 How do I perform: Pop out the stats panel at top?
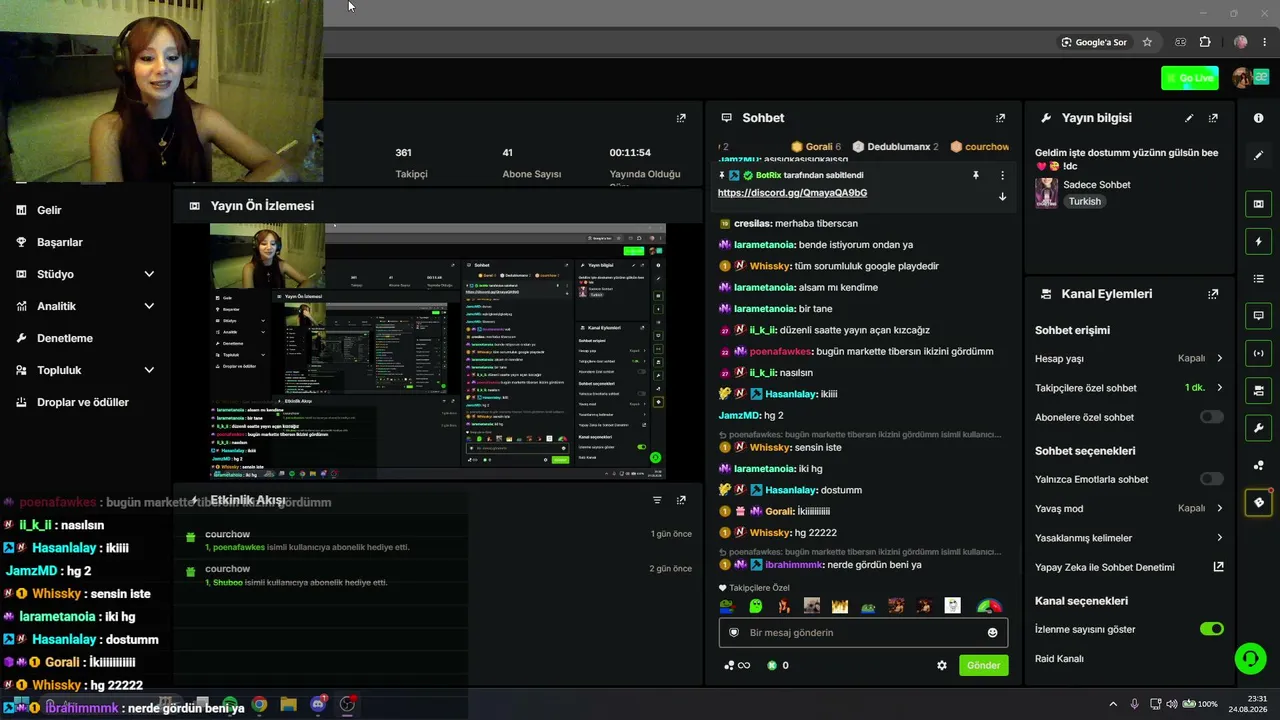pyautogui.click(x=681, y=118)
